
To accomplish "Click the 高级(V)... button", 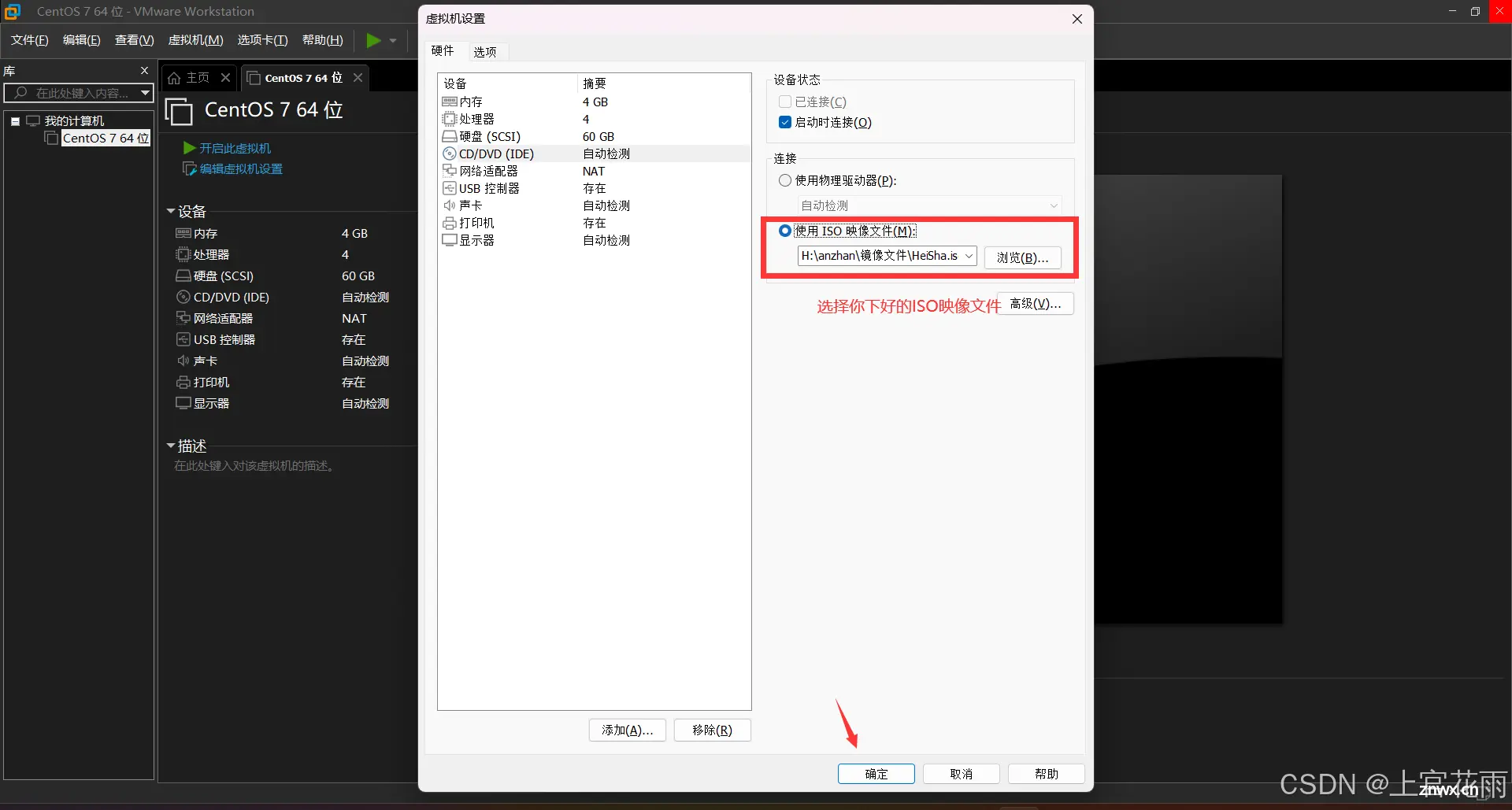I will click(x=1036, y=304).
